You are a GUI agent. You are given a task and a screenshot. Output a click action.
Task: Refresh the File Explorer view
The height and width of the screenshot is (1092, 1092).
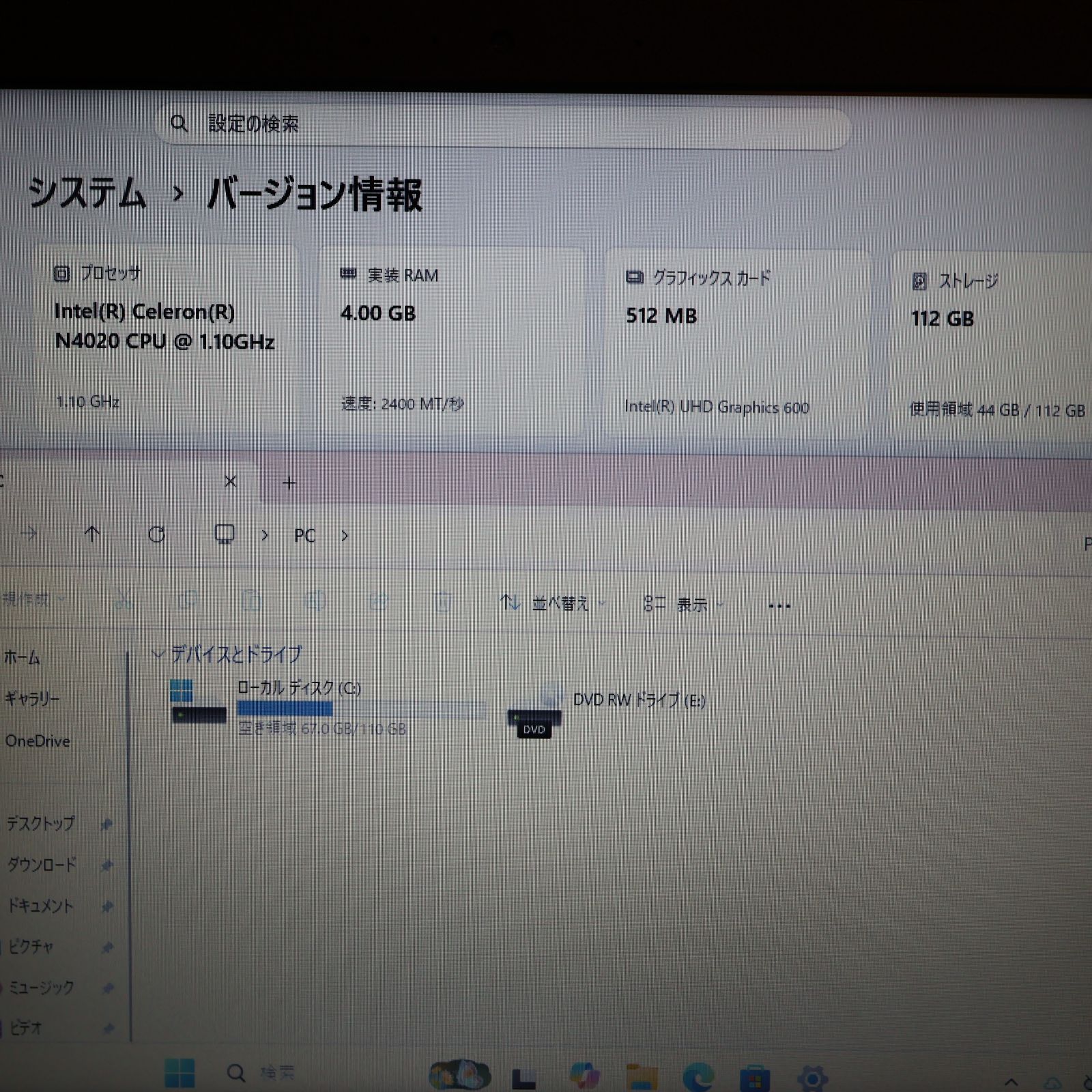click(157, 534)
